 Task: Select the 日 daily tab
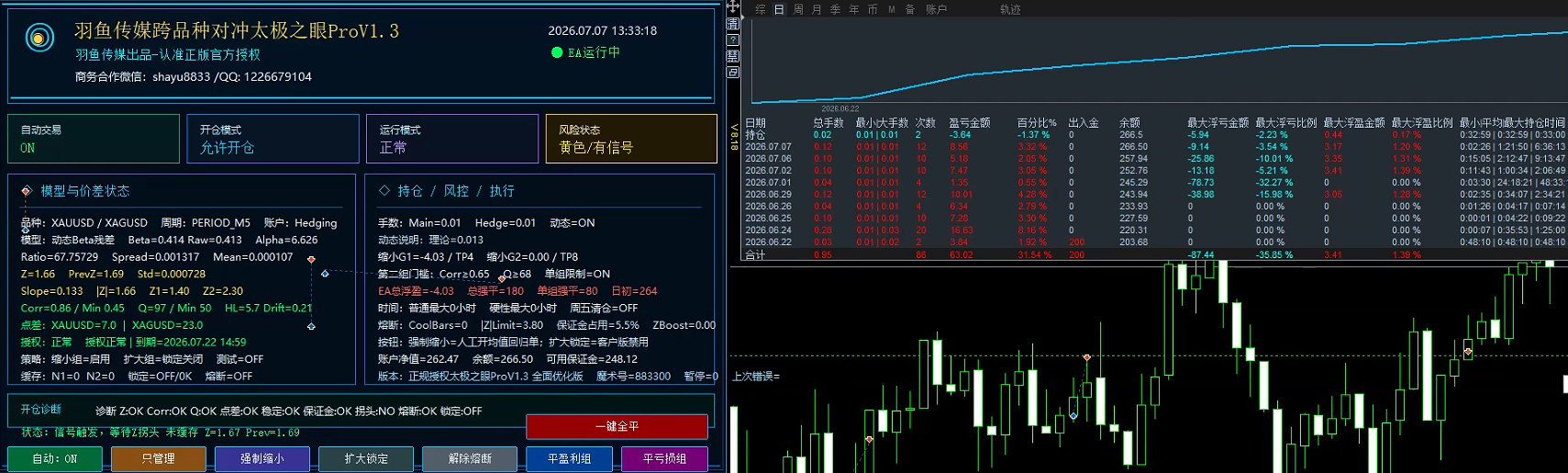(779, 9)
